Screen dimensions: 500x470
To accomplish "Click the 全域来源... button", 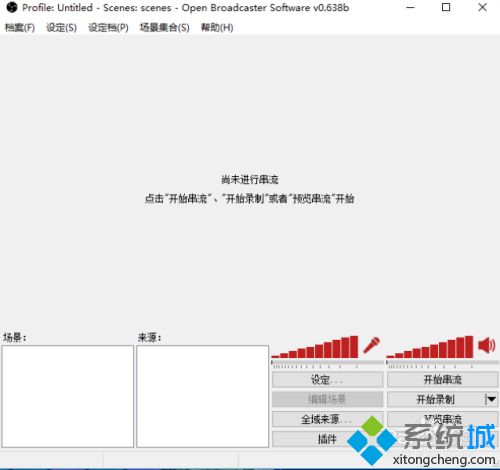I will (x=327, y=419).
